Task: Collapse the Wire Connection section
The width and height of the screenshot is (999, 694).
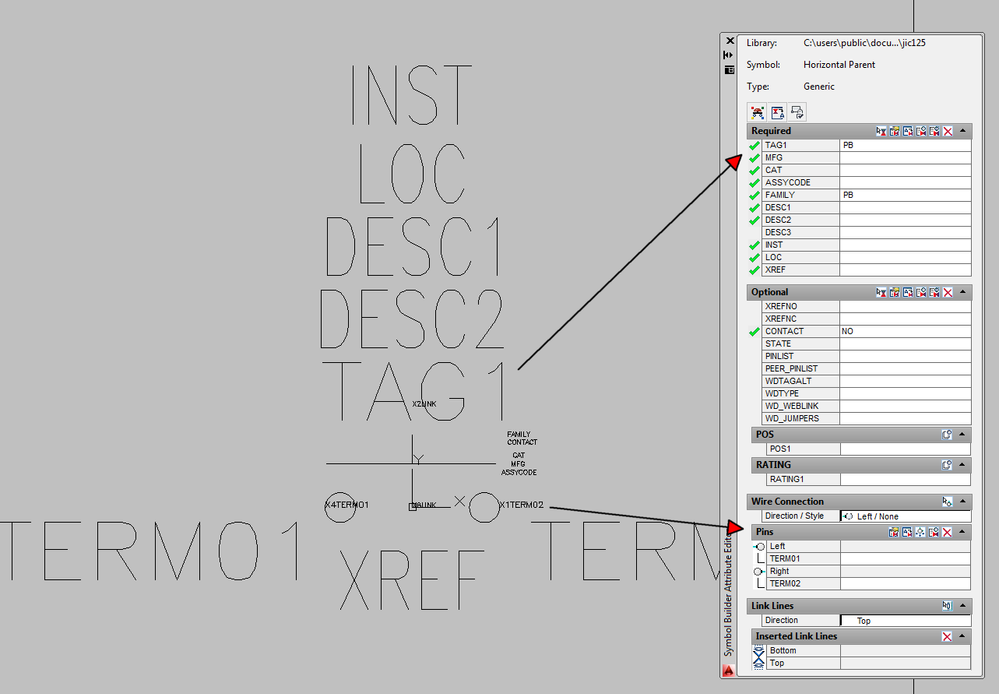Action: (x=963, y=502)
